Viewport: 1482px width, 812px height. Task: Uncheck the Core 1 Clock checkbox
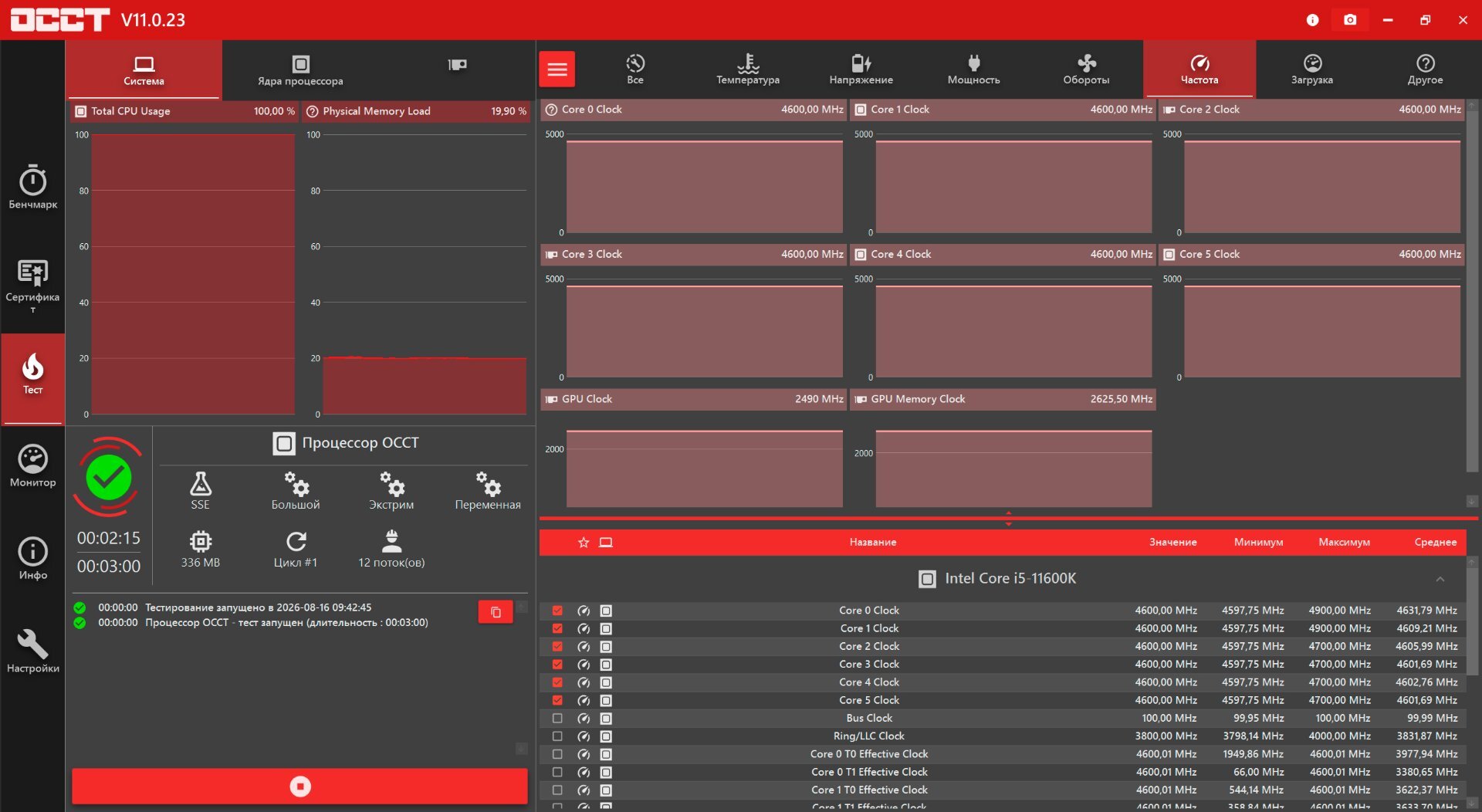coord(557,628)
